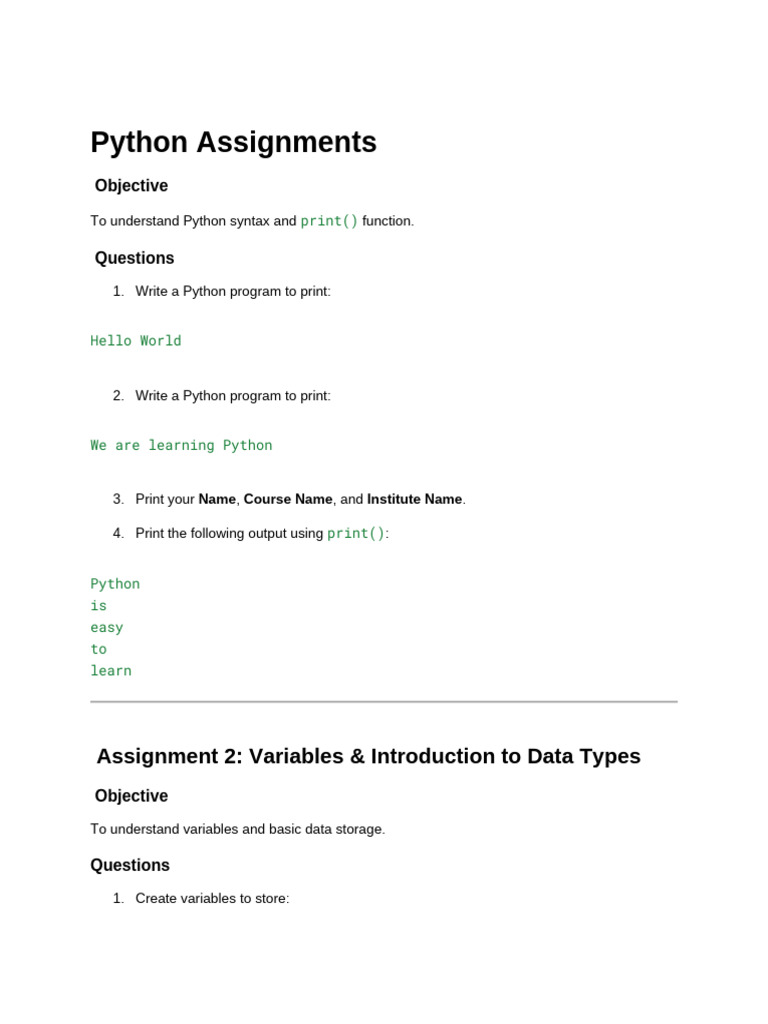Screen dimensions: 768x1024
Task: Click the "Print your" text in question 3
Action: (165, 499)
